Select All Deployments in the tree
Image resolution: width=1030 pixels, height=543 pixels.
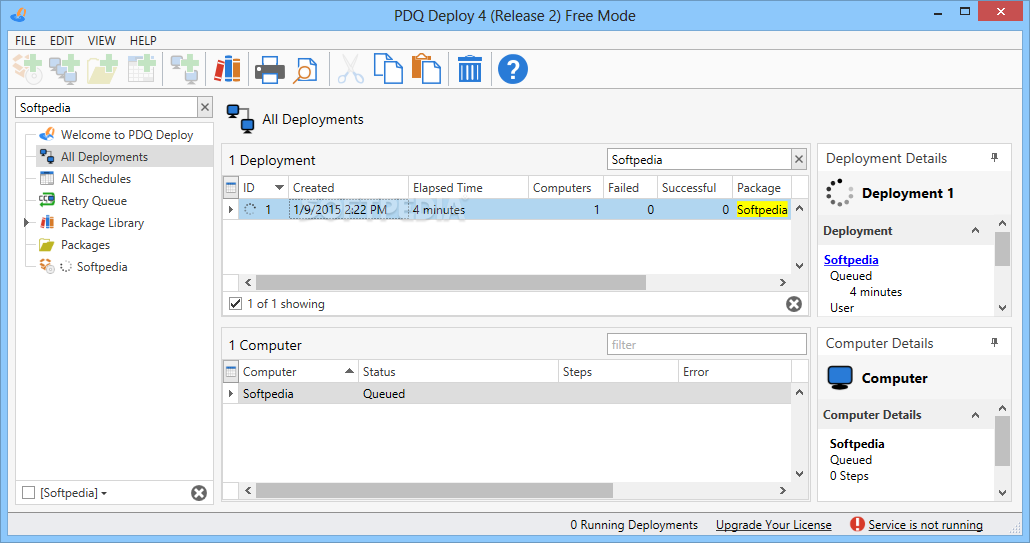pos(104,157)
